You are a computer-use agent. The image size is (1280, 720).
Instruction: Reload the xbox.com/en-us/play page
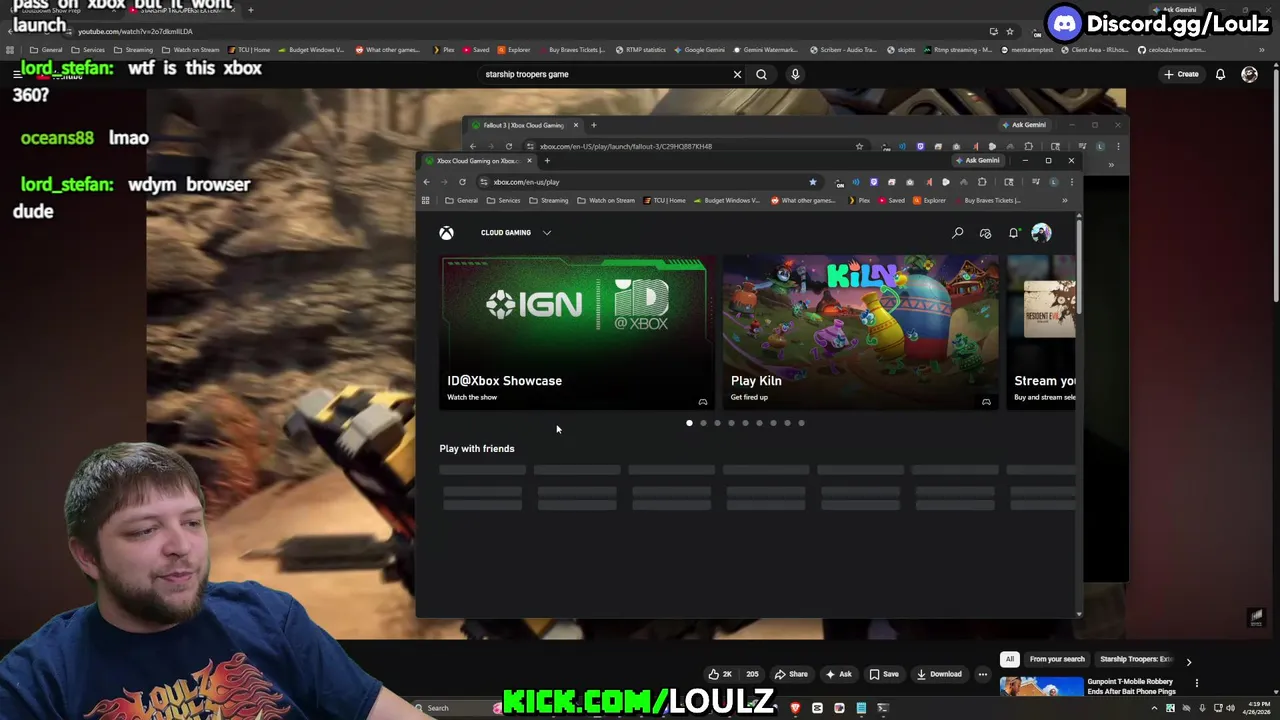pyautogui.click(x=462, y=182)
